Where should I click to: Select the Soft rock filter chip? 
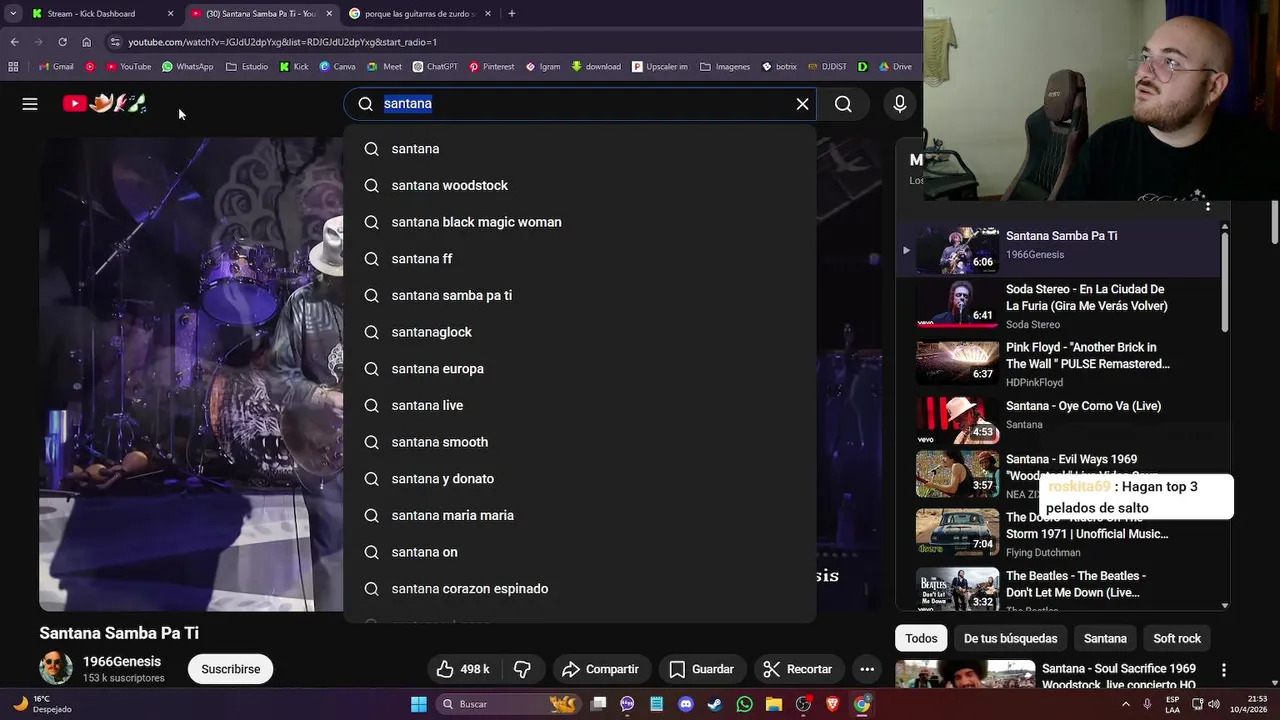pos(1177,638)
